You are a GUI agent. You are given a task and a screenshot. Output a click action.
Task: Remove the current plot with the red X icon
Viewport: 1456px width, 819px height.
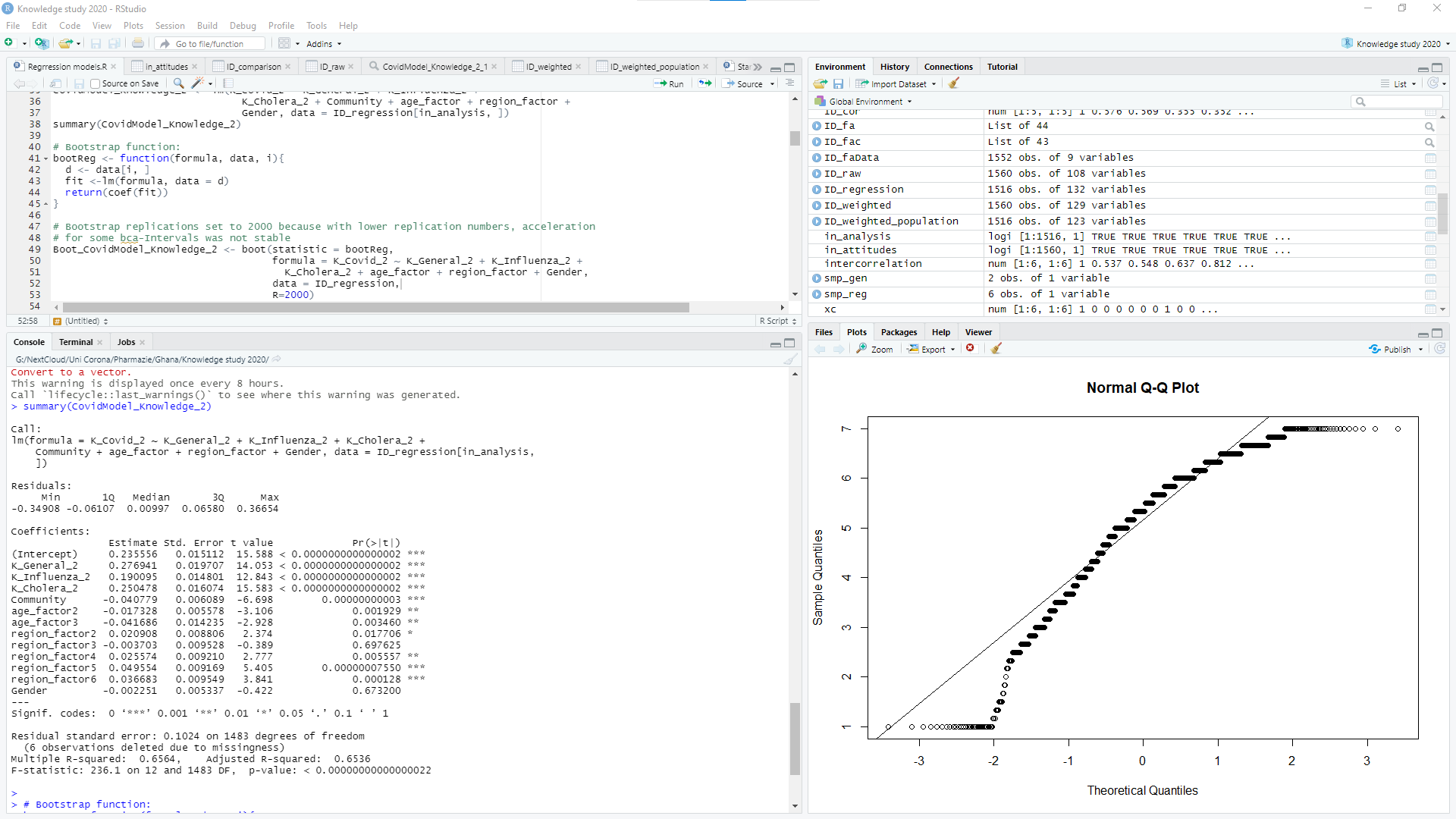970,349
